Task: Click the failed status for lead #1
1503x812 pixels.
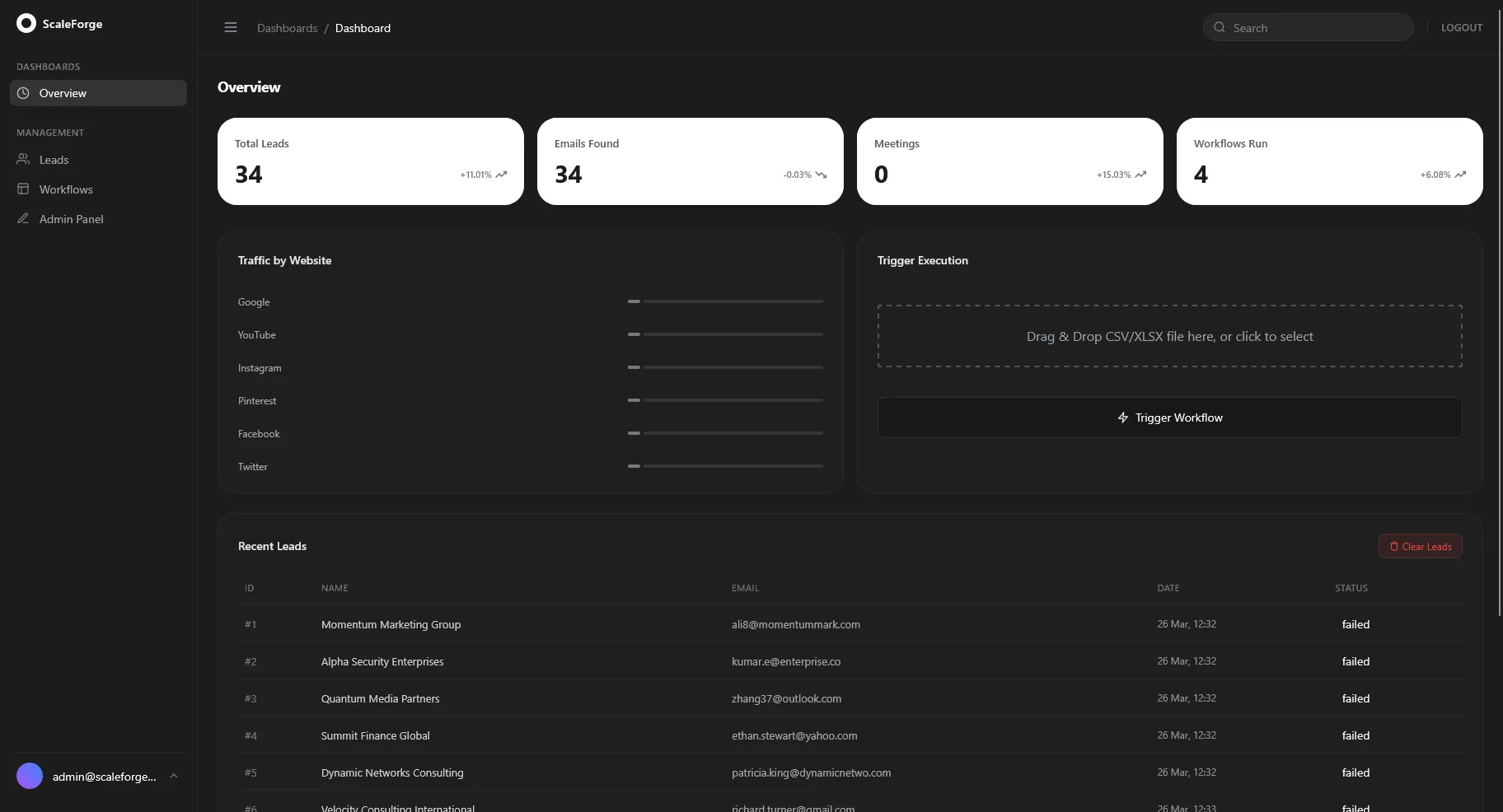Action: (1356, 624)
